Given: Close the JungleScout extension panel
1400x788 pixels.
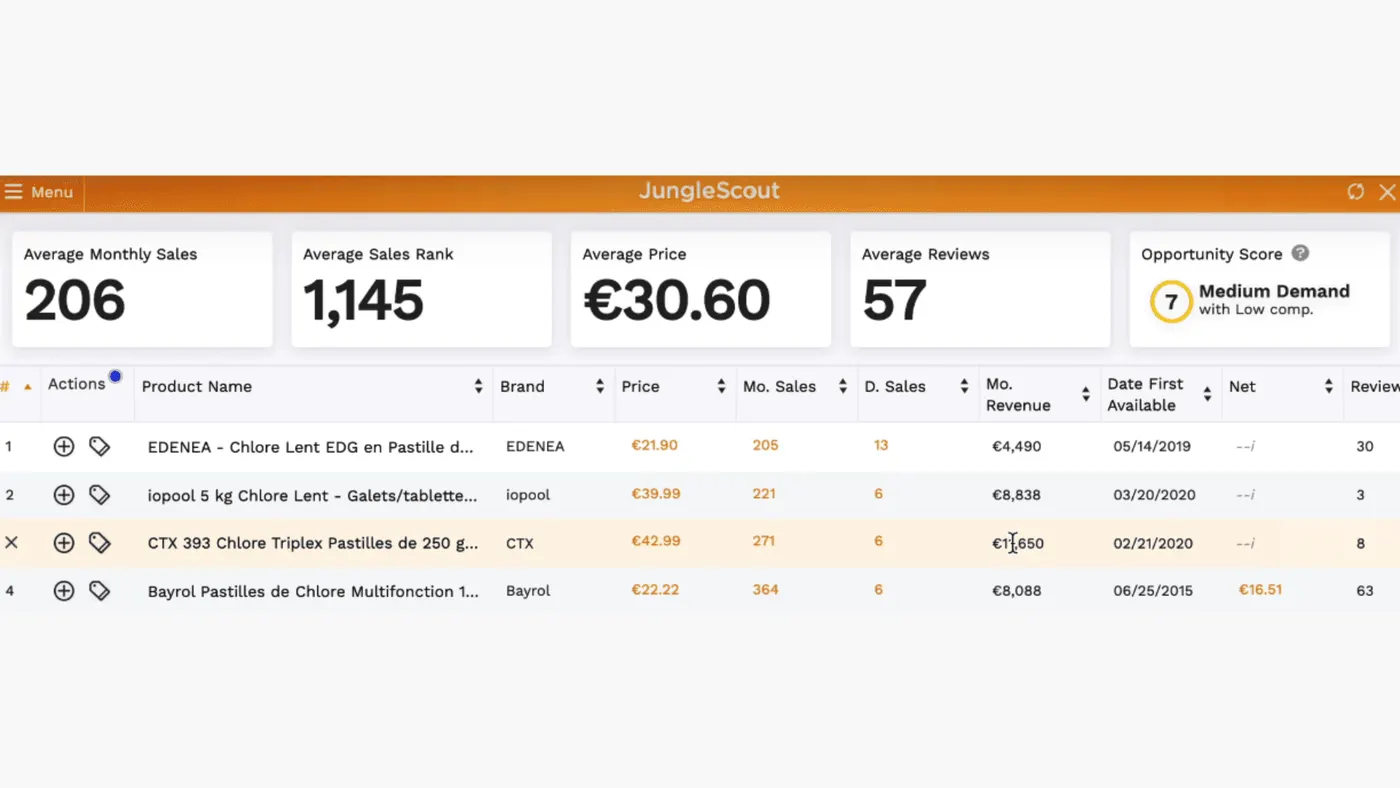Looking at the screenshot, I should (1387, 192).
